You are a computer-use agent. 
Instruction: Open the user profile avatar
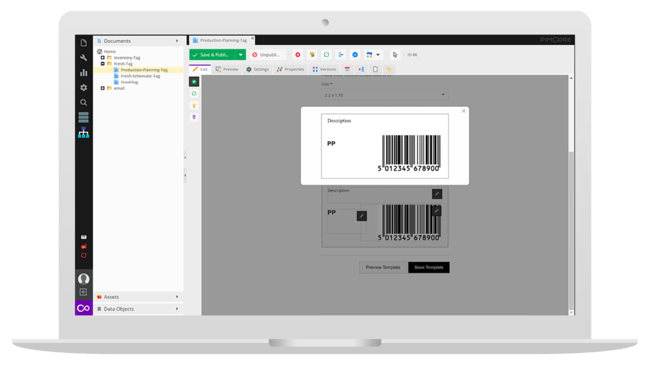click(83, 279)
